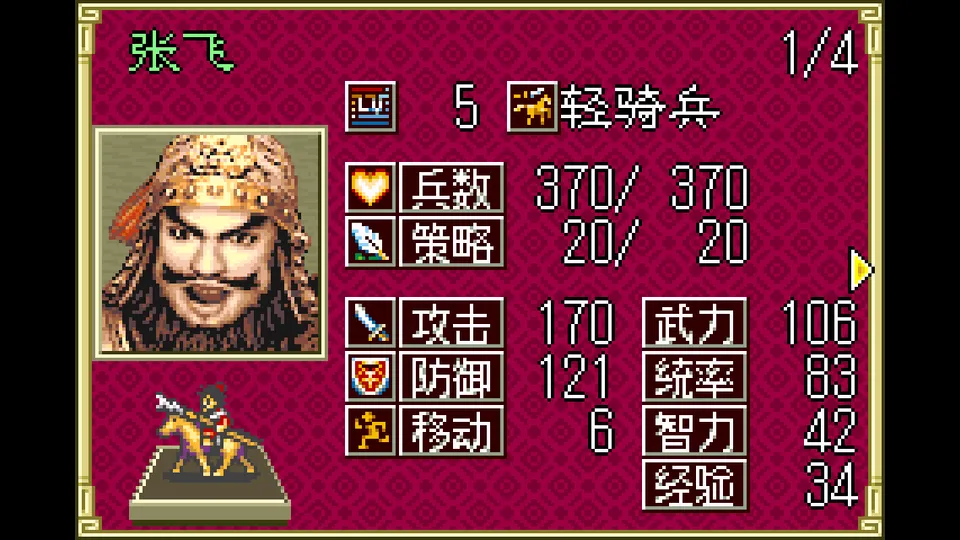Image resolution: width=960 pixels, height=540 pixels.
Task: Click the feather strategy icon
Action: pos(370,241)
